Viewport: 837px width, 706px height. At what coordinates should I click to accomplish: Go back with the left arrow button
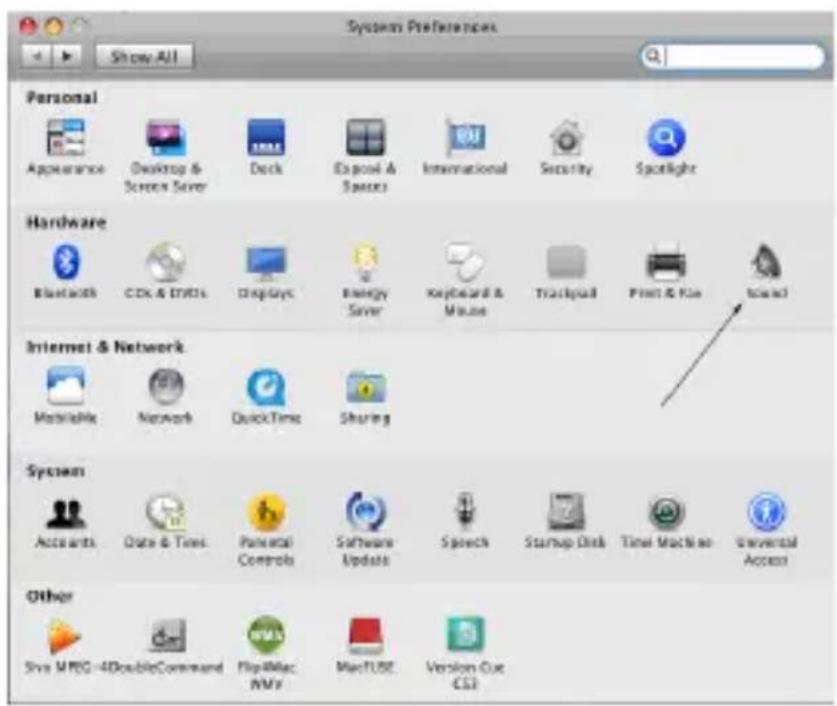pos(36,56)
